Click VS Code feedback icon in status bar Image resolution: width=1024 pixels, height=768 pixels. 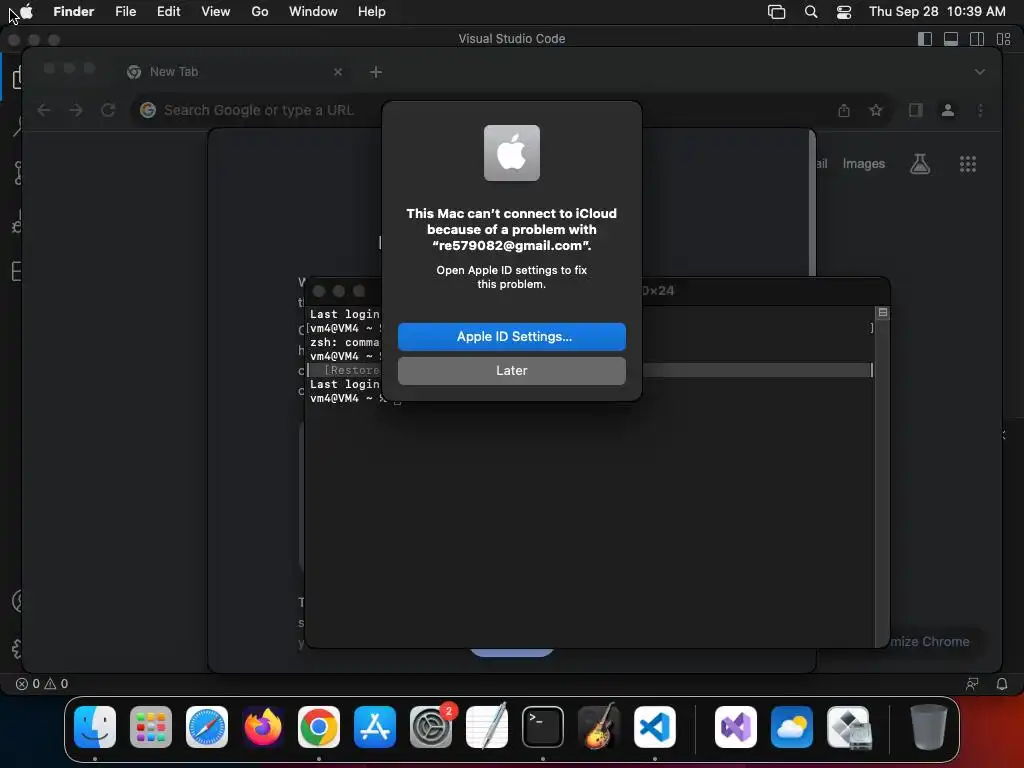pos(972,684)
